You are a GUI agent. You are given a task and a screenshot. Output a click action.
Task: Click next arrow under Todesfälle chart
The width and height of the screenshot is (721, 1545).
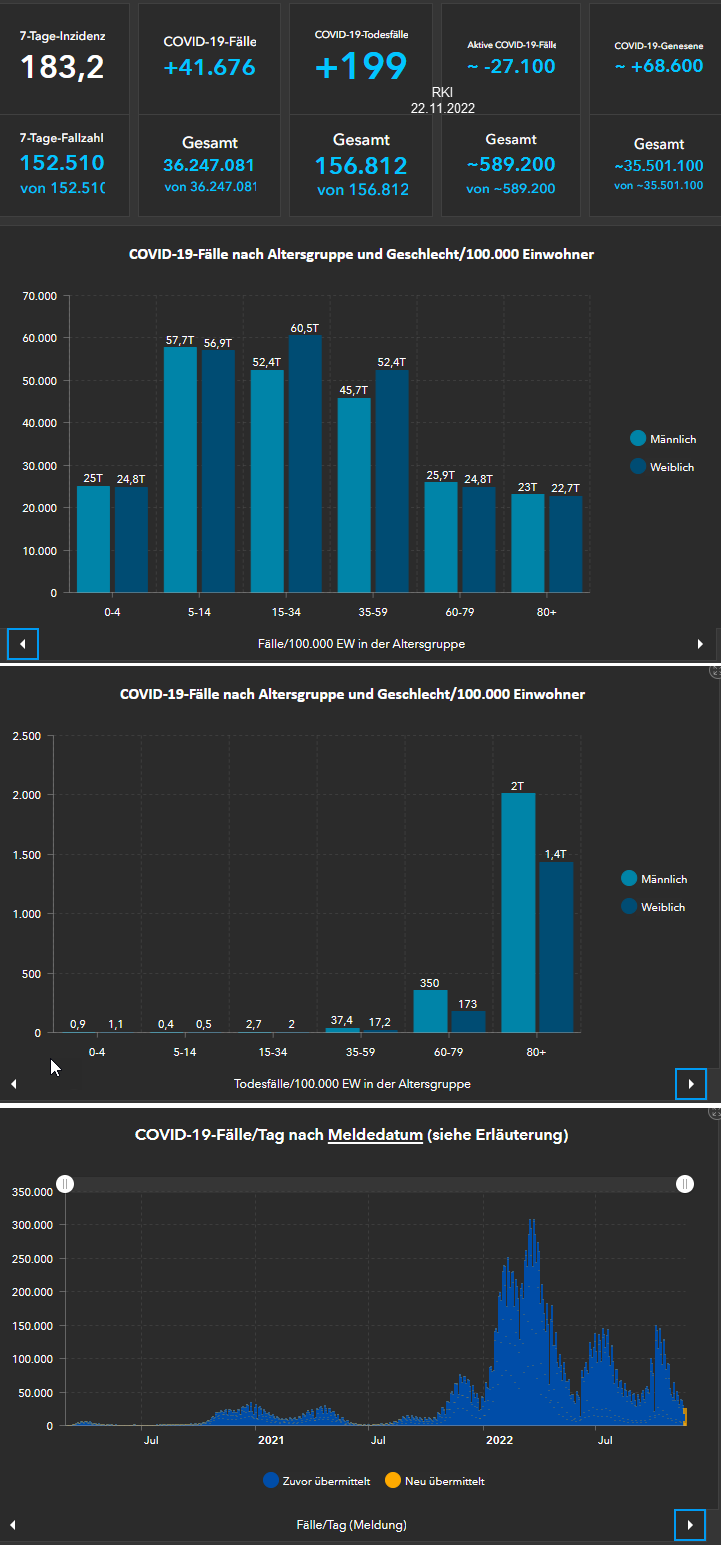(690, 1083)
